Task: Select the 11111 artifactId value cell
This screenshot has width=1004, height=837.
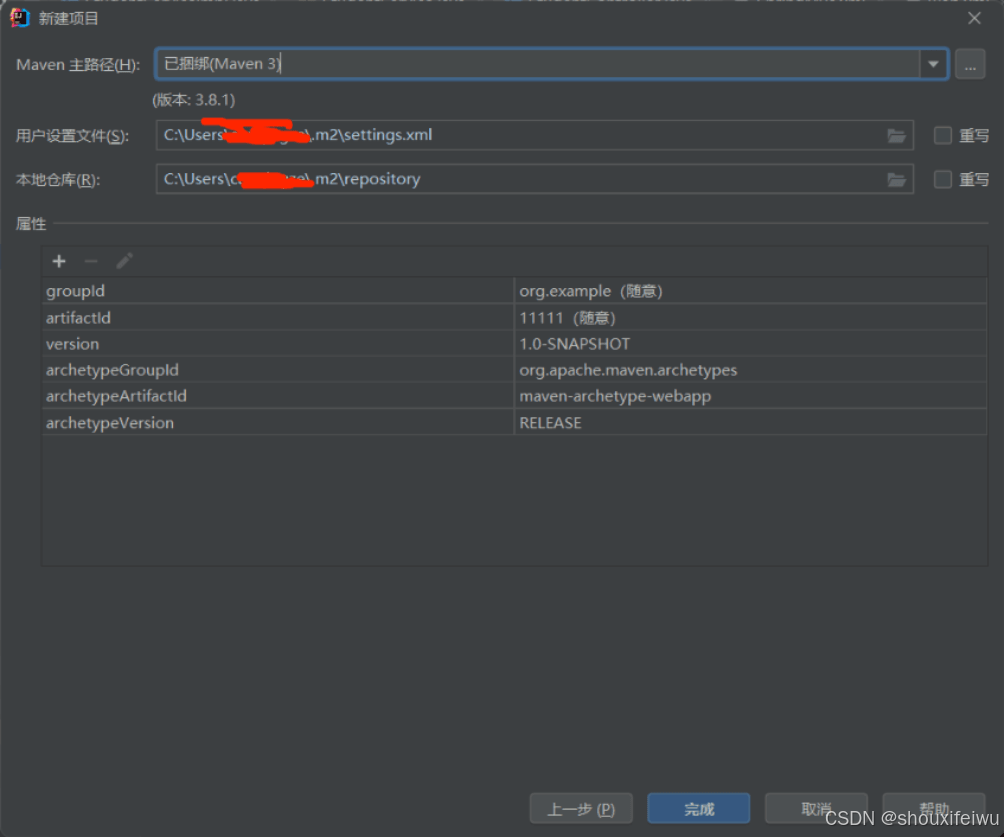Action: coord(750,318)
